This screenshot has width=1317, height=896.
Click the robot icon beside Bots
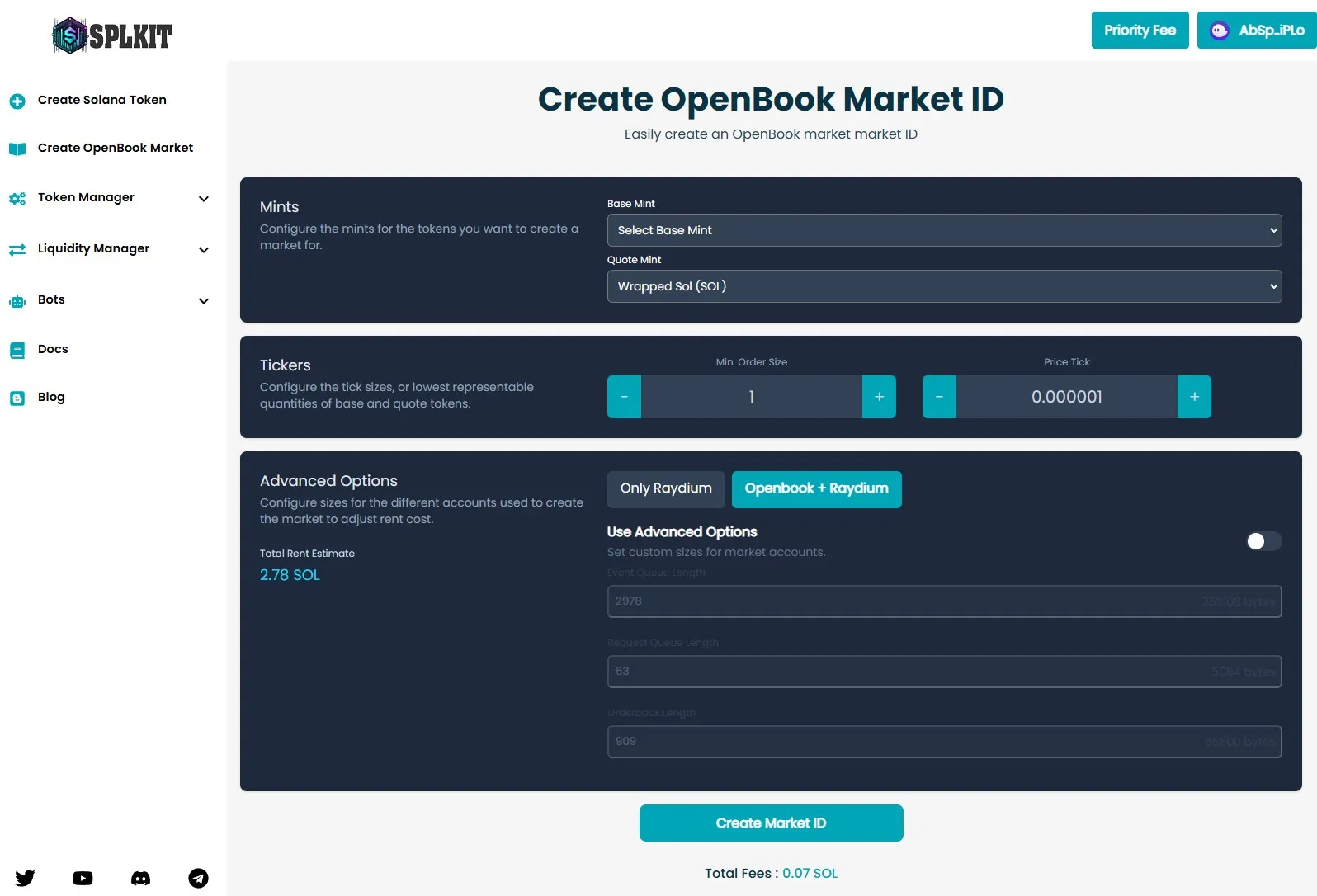pos(17,301)
